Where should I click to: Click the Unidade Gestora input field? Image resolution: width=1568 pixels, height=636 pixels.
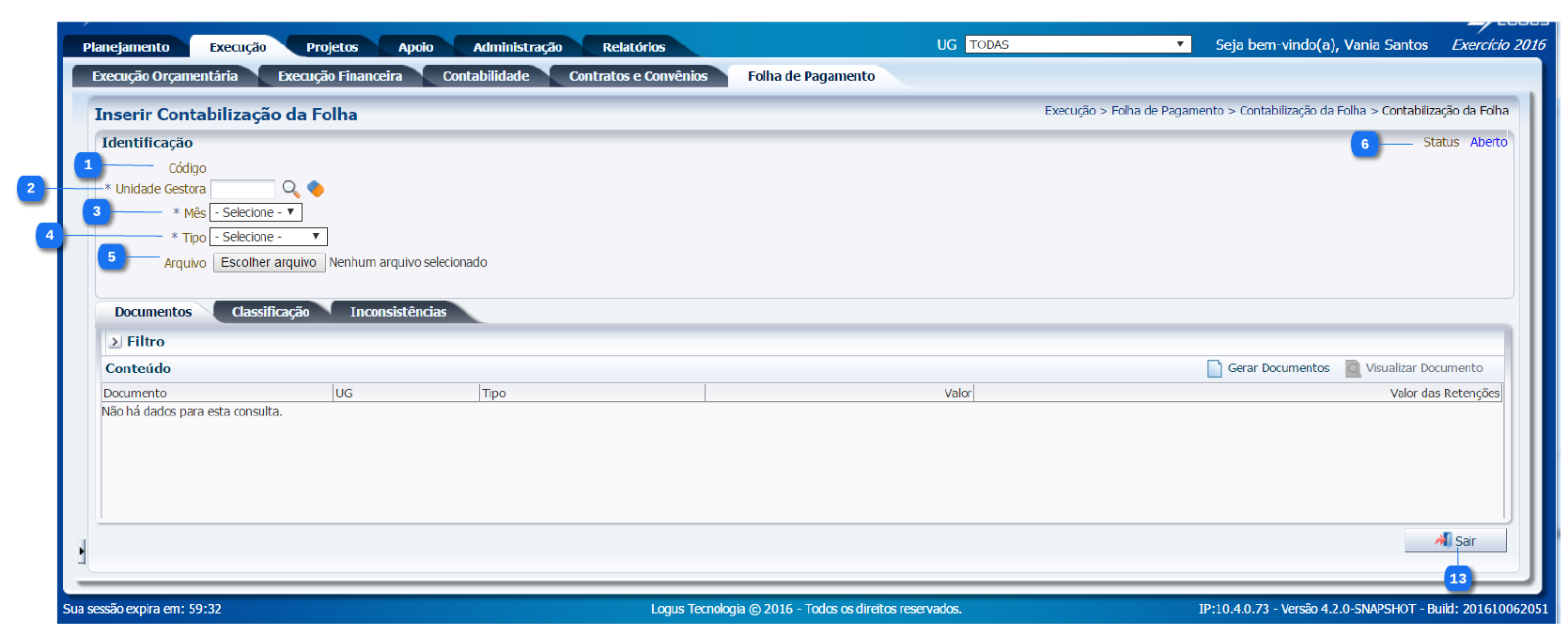point(242,189)
